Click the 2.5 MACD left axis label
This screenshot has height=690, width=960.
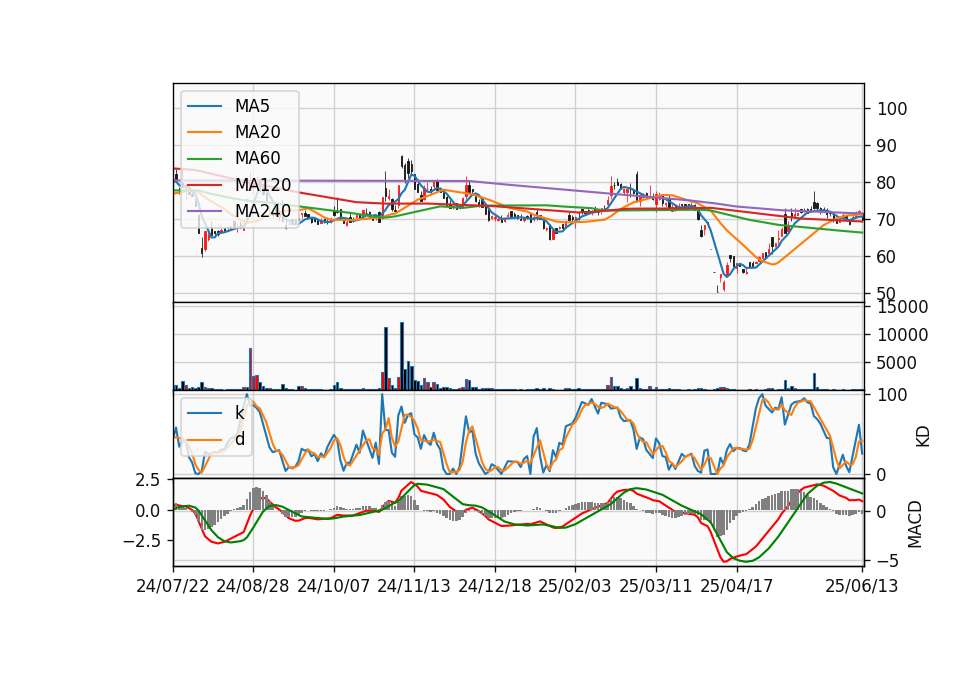148,480
